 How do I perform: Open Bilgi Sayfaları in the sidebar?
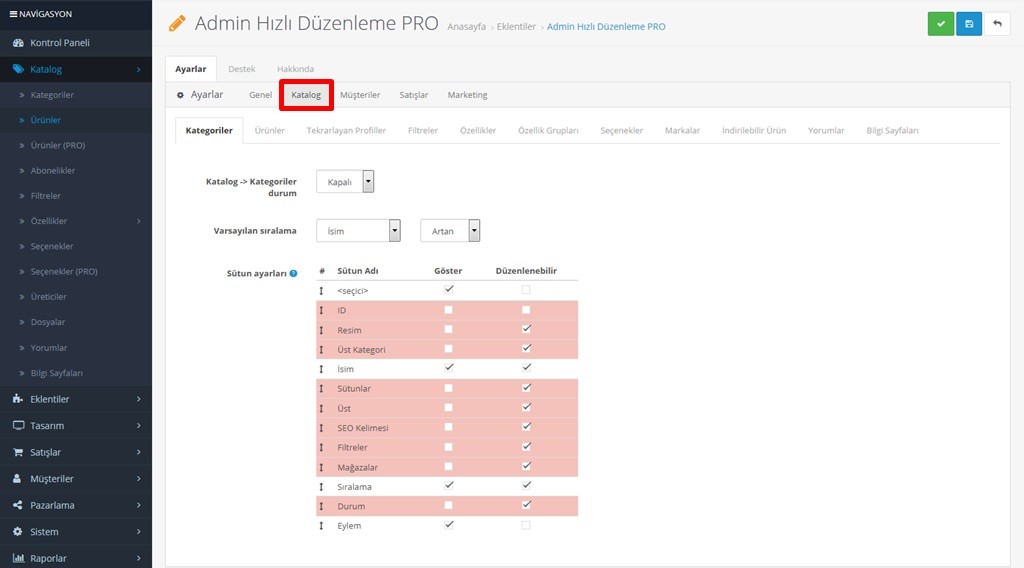(x=56, y=373)
